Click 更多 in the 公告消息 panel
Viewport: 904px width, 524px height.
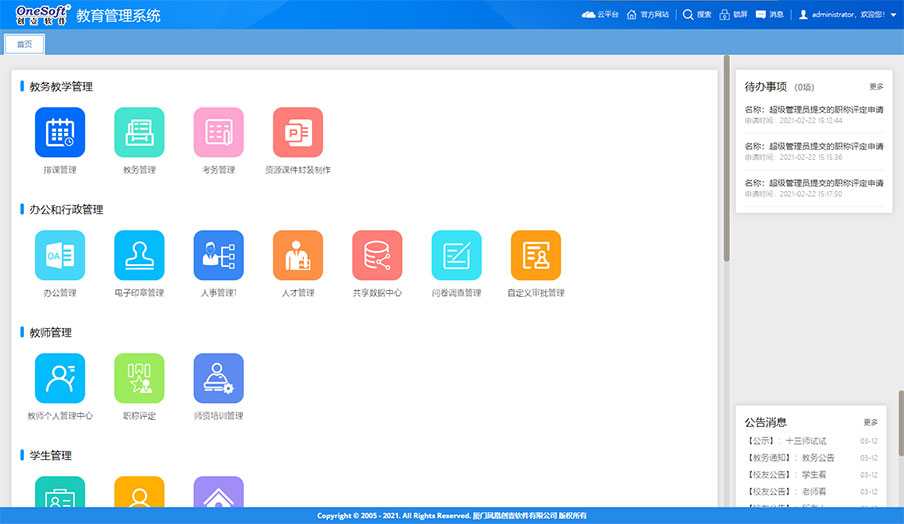(870, 422)
